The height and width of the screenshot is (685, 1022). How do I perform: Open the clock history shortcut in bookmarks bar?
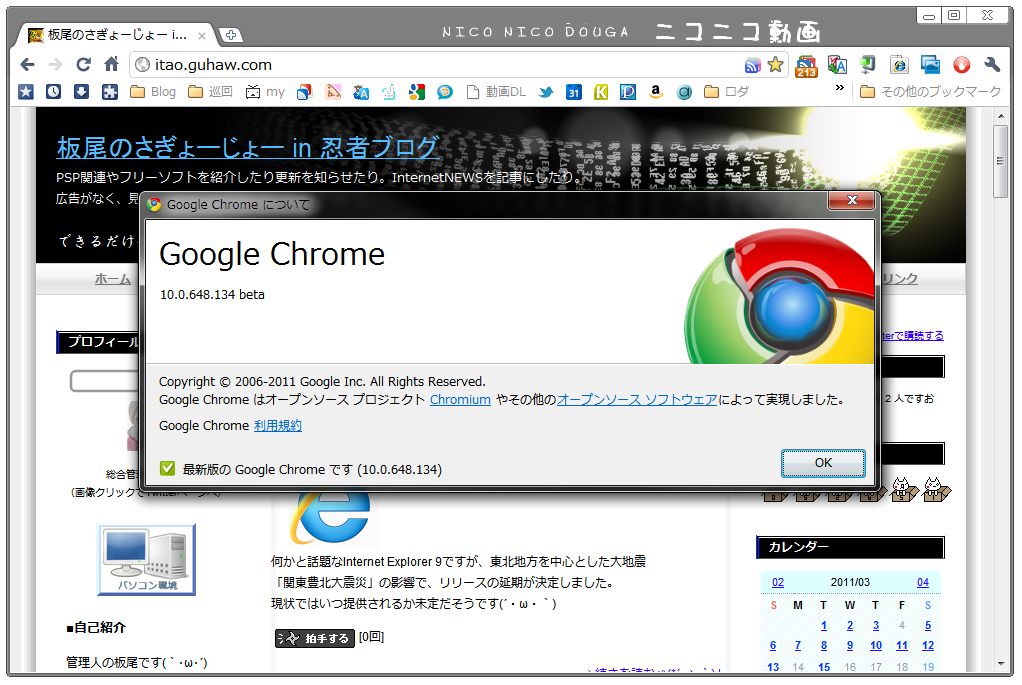click(x=53, y=92)
